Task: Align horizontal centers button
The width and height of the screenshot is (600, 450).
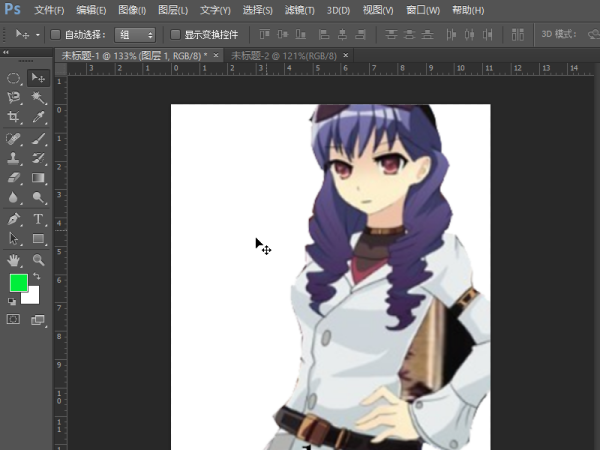Action: pos(342,34)
